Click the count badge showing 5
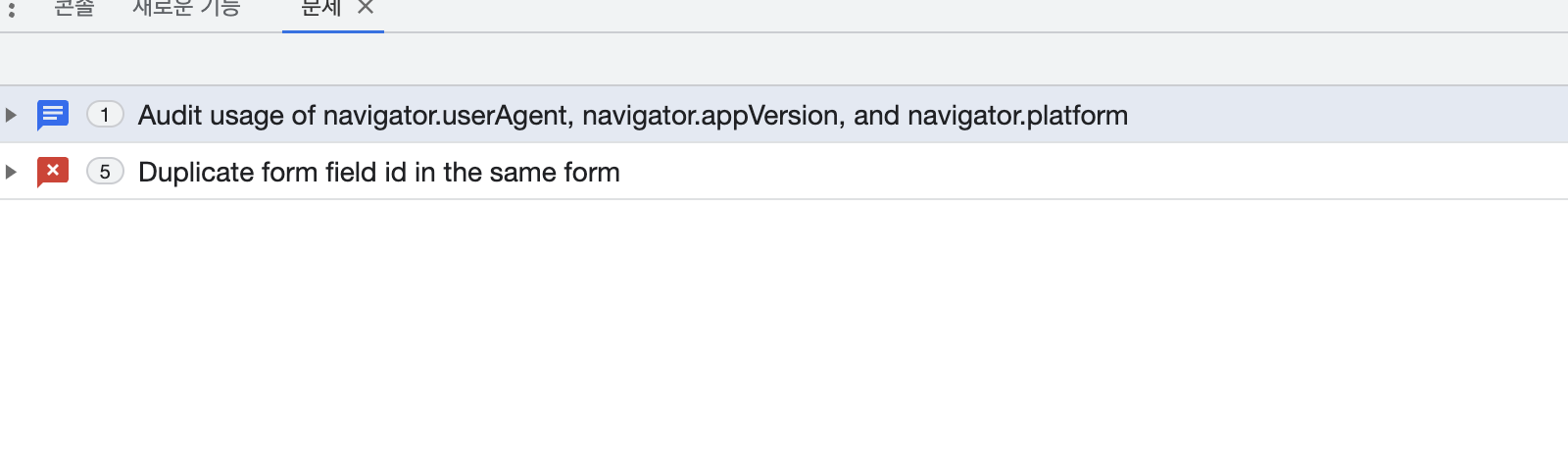The width and height of the screenshot is (1568, 465). 105,172
